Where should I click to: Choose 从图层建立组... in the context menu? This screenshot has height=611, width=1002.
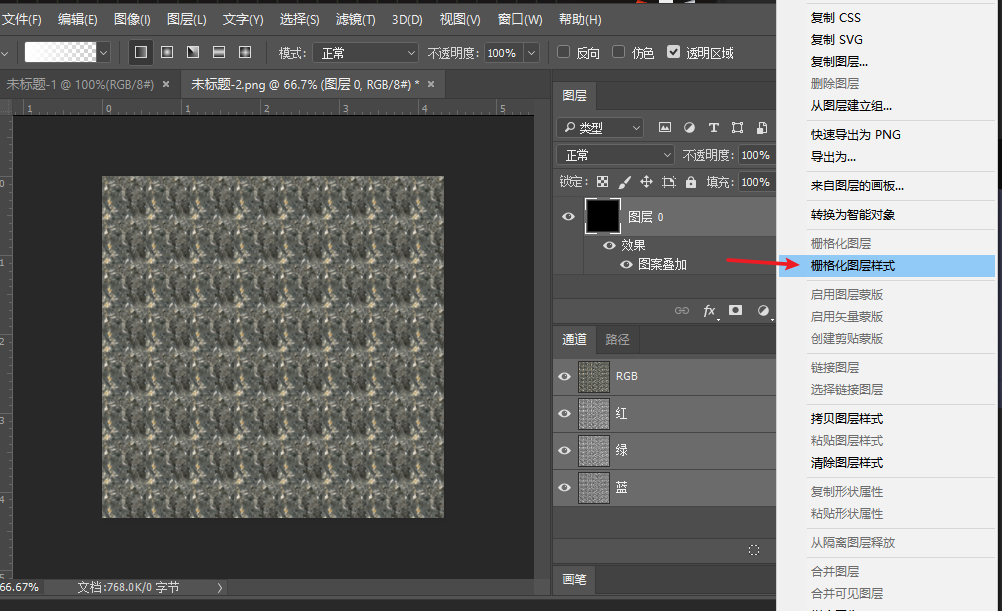click(x=887, y=106)
